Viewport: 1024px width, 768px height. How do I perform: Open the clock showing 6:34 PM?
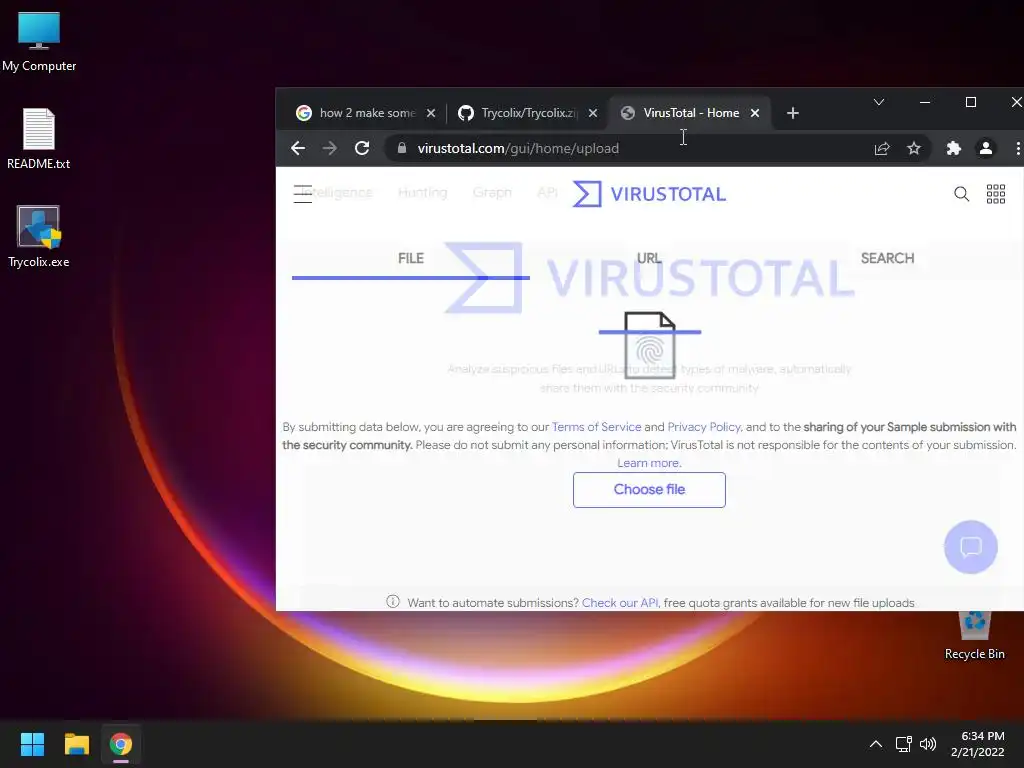click(x=977, y=744)
